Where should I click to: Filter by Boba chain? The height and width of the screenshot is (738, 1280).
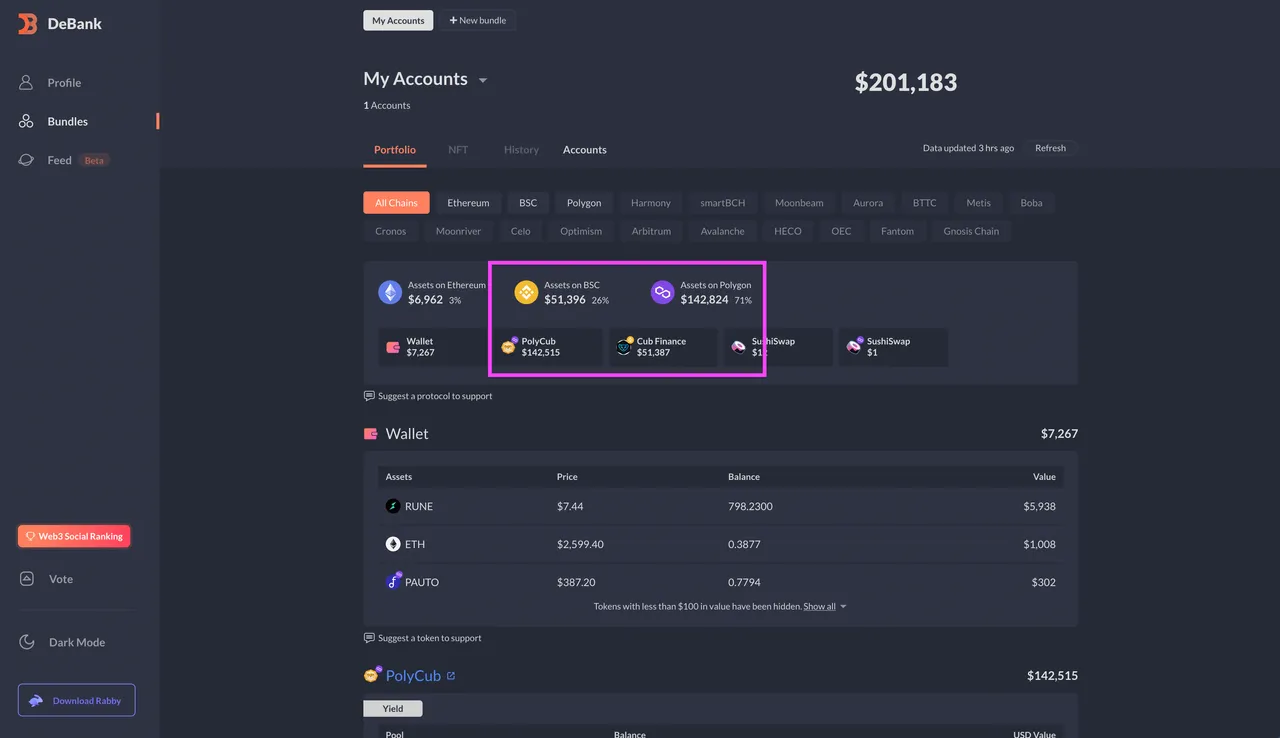click(1032, 203)
